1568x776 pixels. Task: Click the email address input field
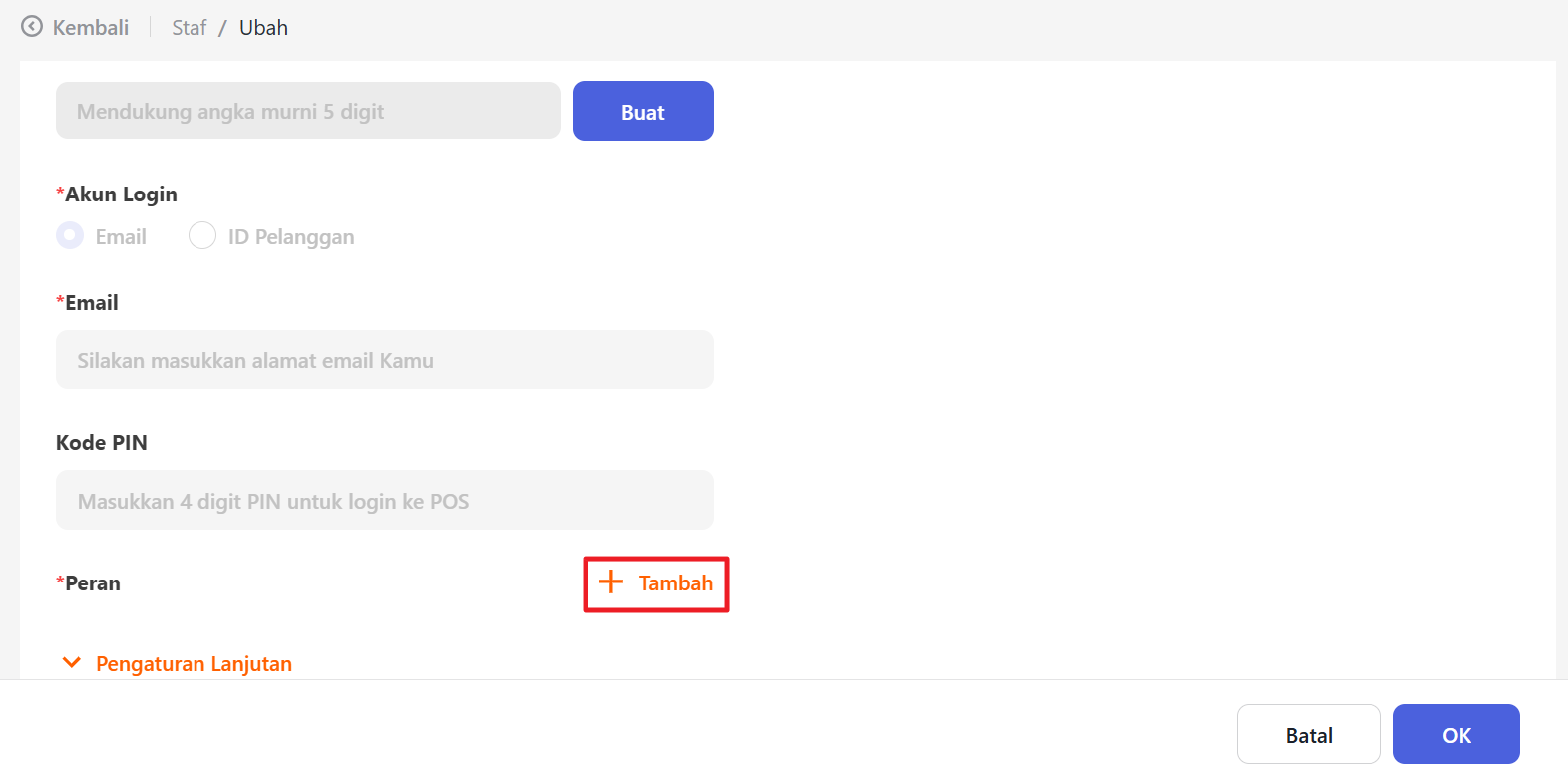384,360
